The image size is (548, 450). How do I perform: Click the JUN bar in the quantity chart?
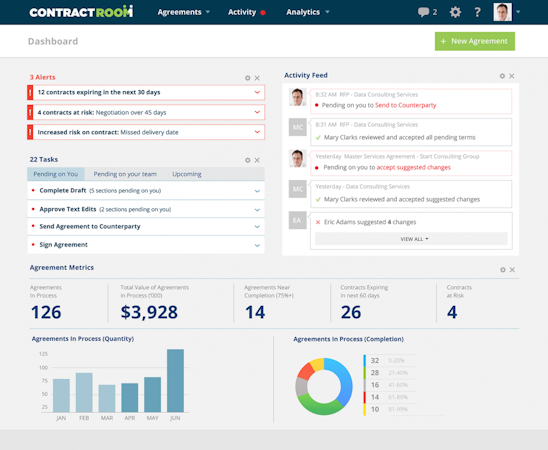click(175, 380)
